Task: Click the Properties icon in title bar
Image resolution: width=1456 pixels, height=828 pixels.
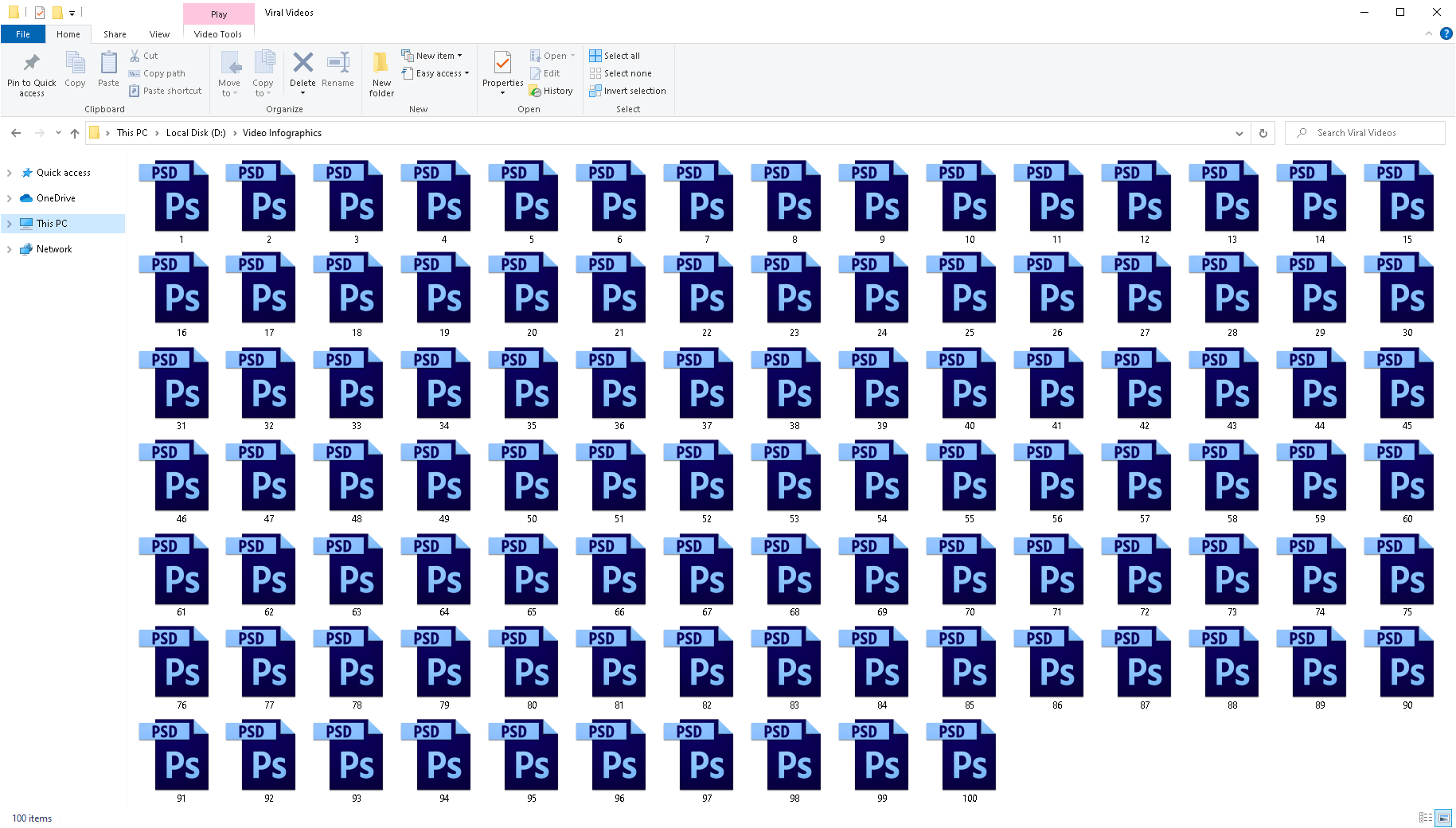Action: tap(40, 12)
